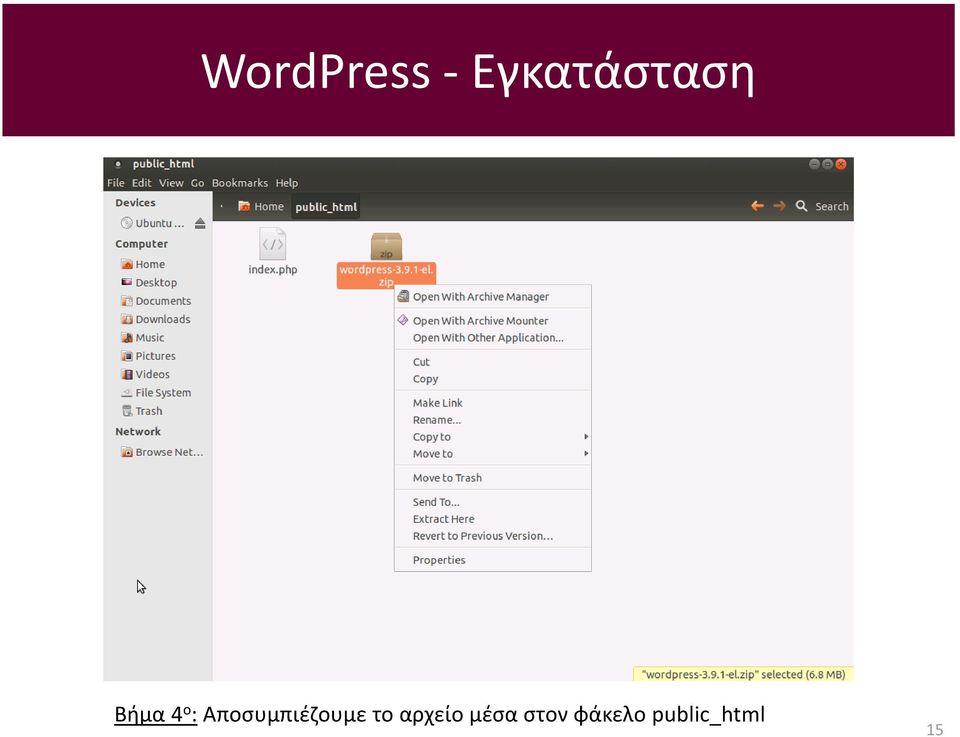Click the Devices sidebar heading
Viewport: 960px width, 737px height.
click(x=135, y=203)
